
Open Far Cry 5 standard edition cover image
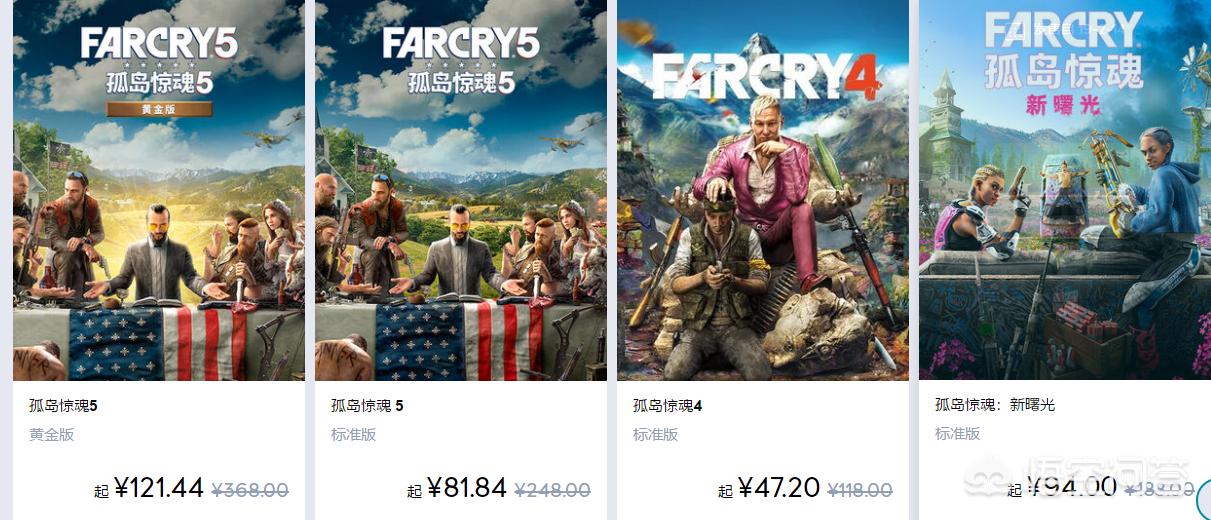click(x=461, y=190)
